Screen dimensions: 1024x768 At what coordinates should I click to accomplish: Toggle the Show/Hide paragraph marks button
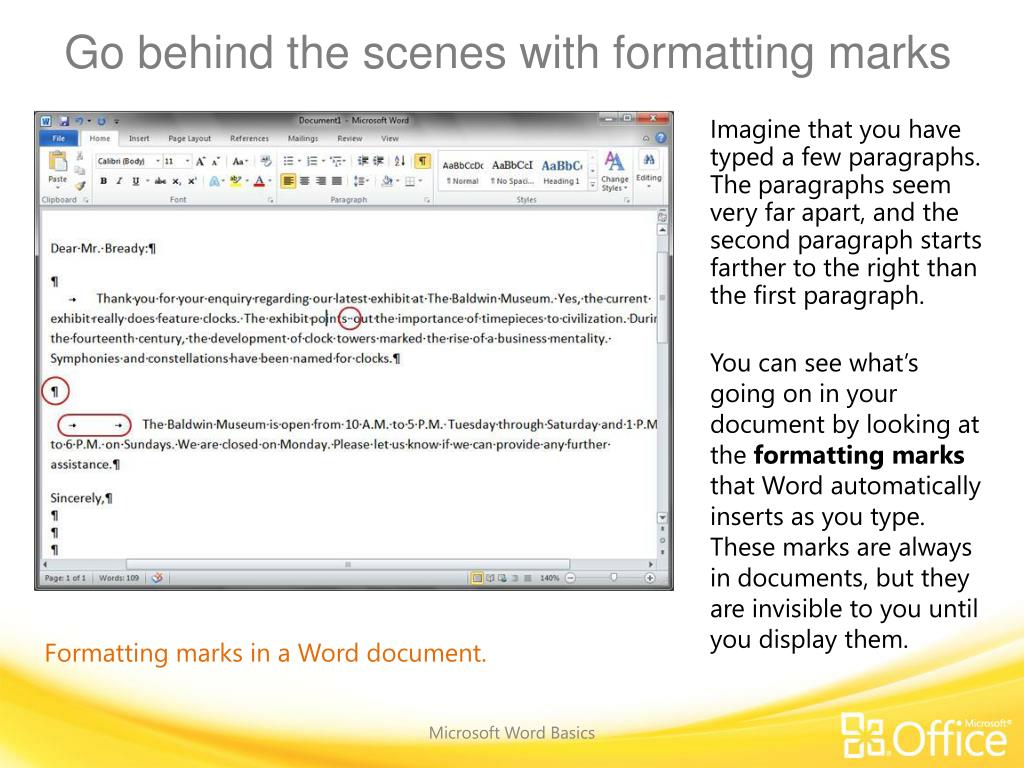423,161
